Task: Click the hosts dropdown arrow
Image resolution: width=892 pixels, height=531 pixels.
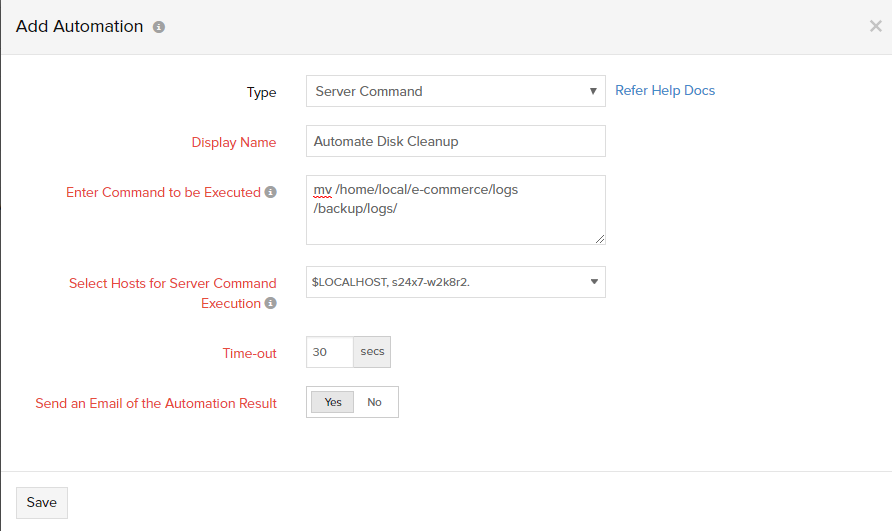Action: [594, 282]
